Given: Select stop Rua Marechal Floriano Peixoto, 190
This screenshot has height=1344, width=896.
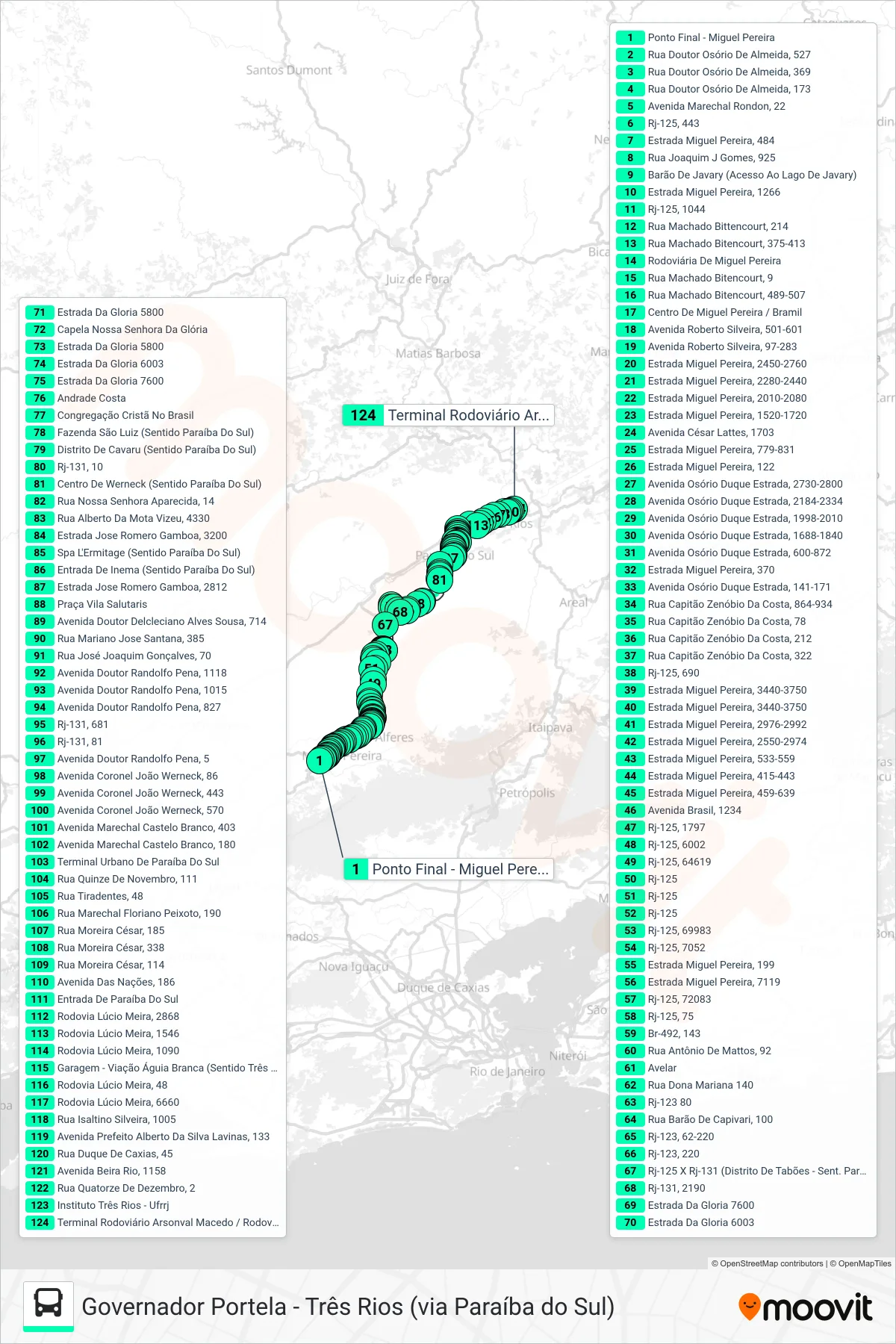Looking at the screenshot, I should pyautogui.click(x=123, y=913).
